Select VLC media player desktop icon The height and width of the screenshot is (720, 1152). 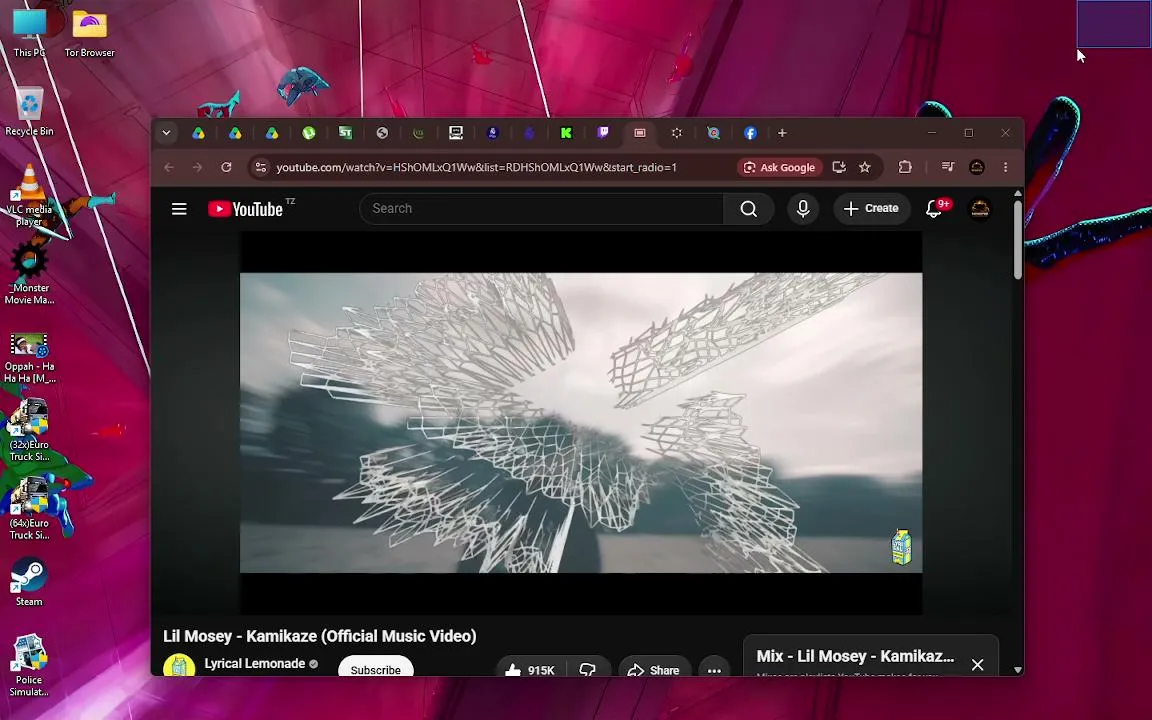coord(29,195)
